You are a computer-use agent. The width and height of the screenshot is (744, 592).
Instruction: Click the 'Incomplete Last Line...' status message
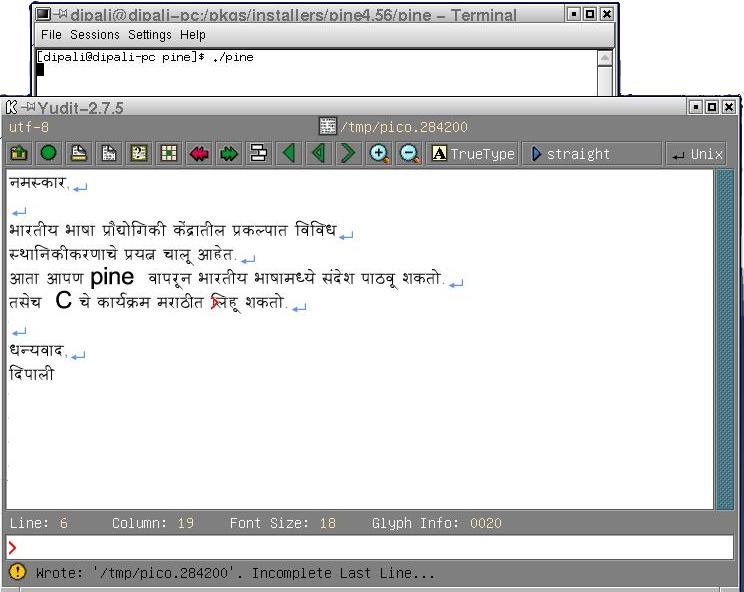343,573
